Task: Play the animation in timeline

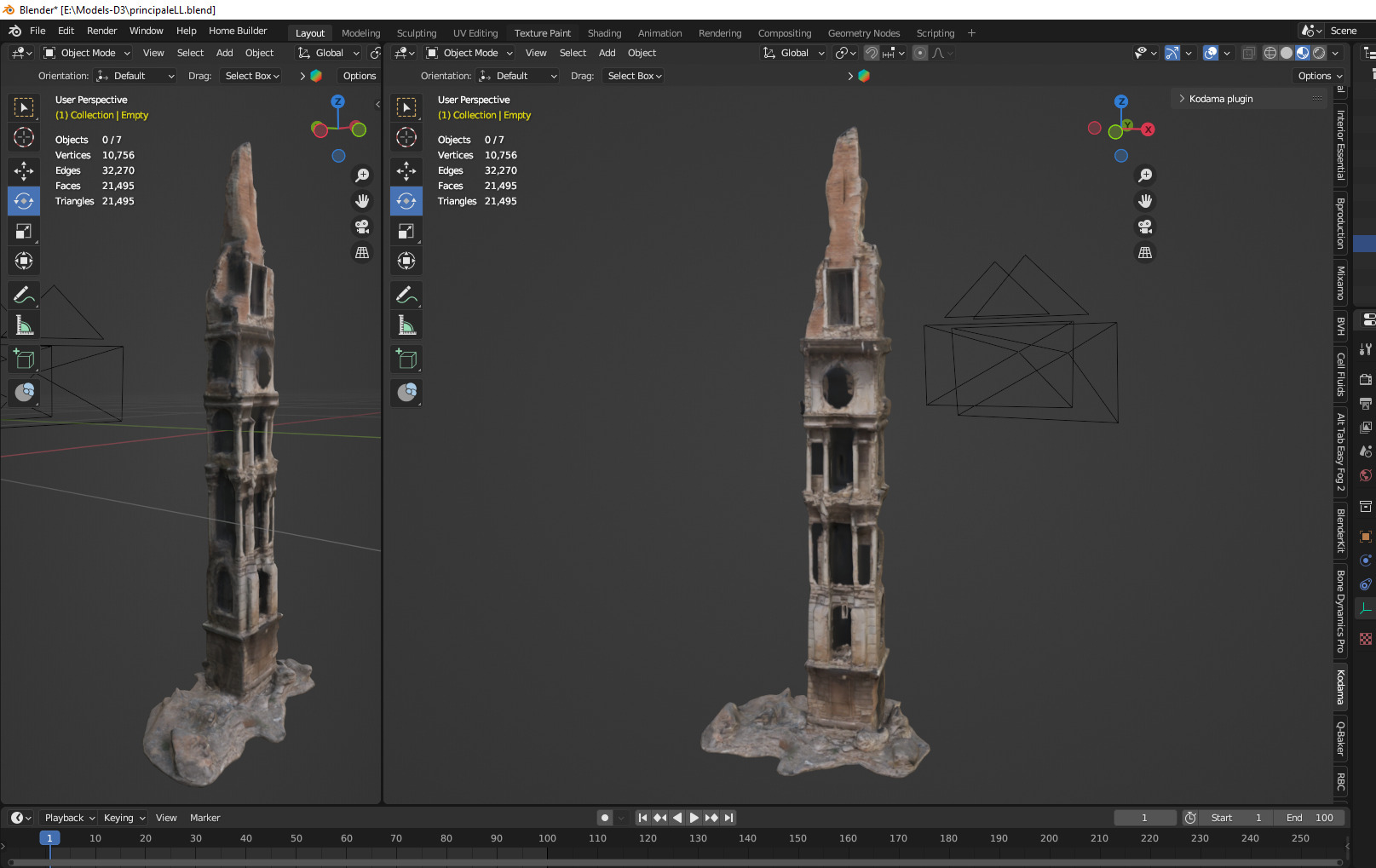Action: (x=694, y=818)
